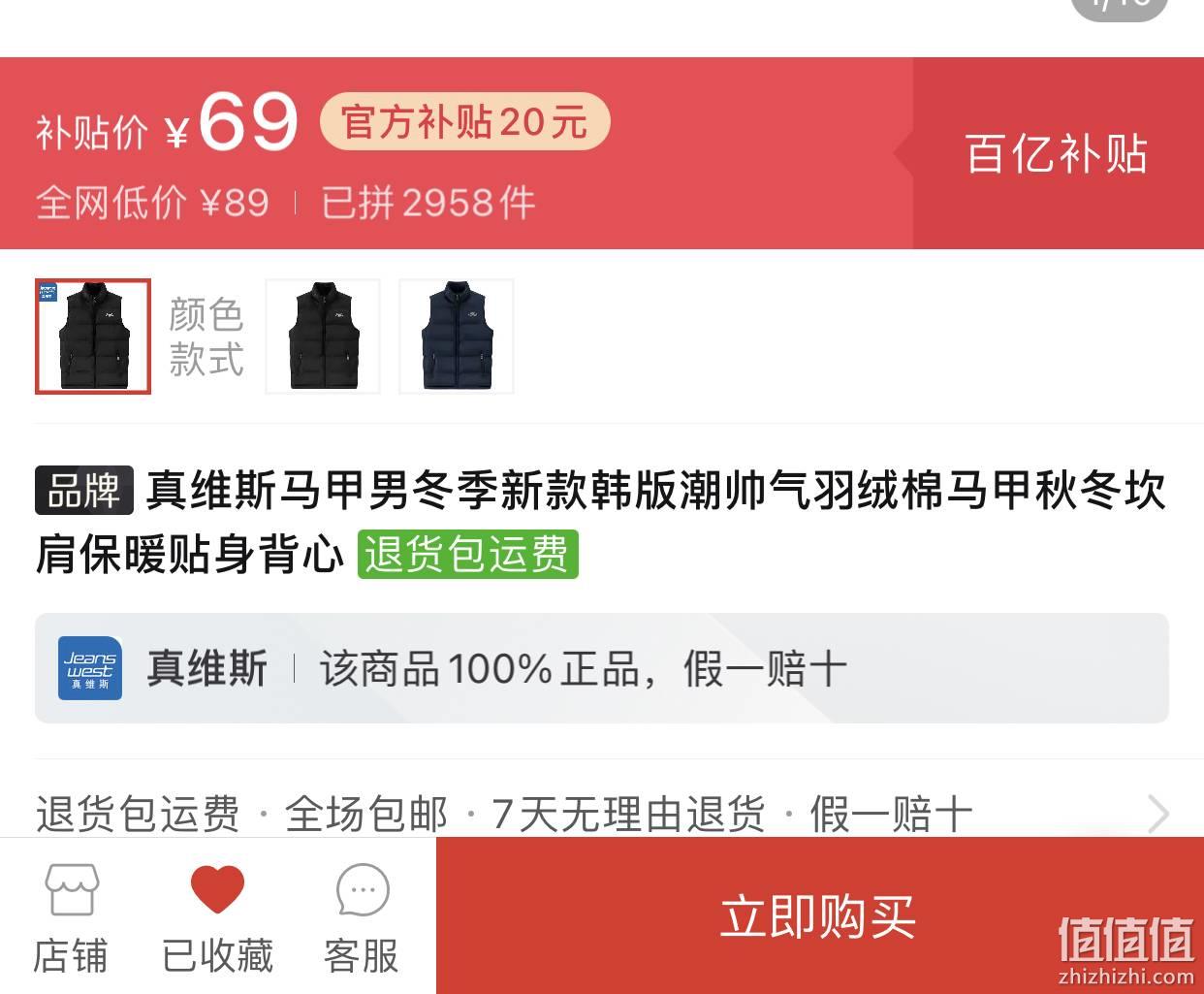Open the 退货包运费 · 全场包邮 service details row
This screenshot has width=1204, height=994.
coord(602,814)
